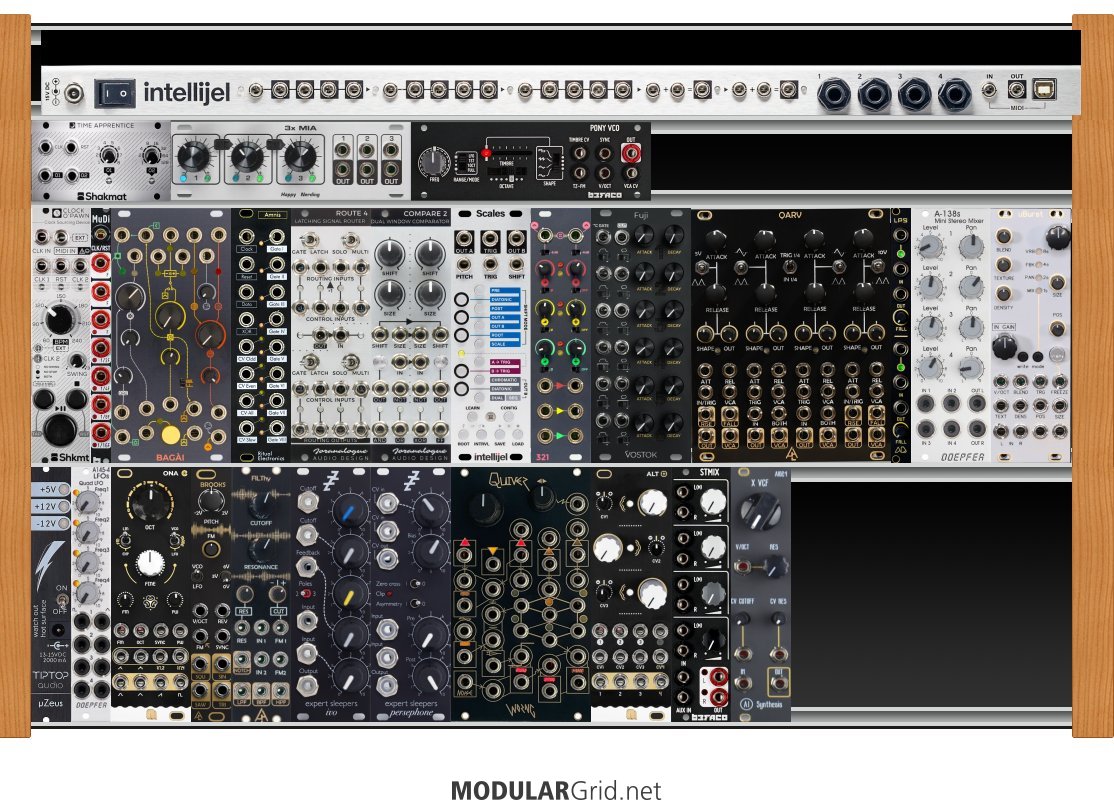Click the PITCH input jack on Scales
Image resolution: width=1114 pixels, height=812 pixels.
[x=464, y=264]
